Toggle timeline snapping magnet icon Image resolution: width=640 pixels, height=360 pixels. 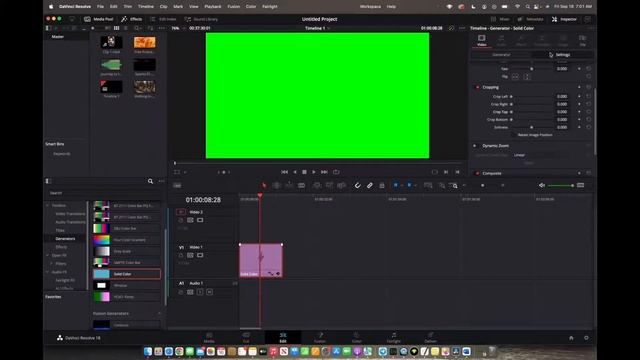tap(358, 185)
